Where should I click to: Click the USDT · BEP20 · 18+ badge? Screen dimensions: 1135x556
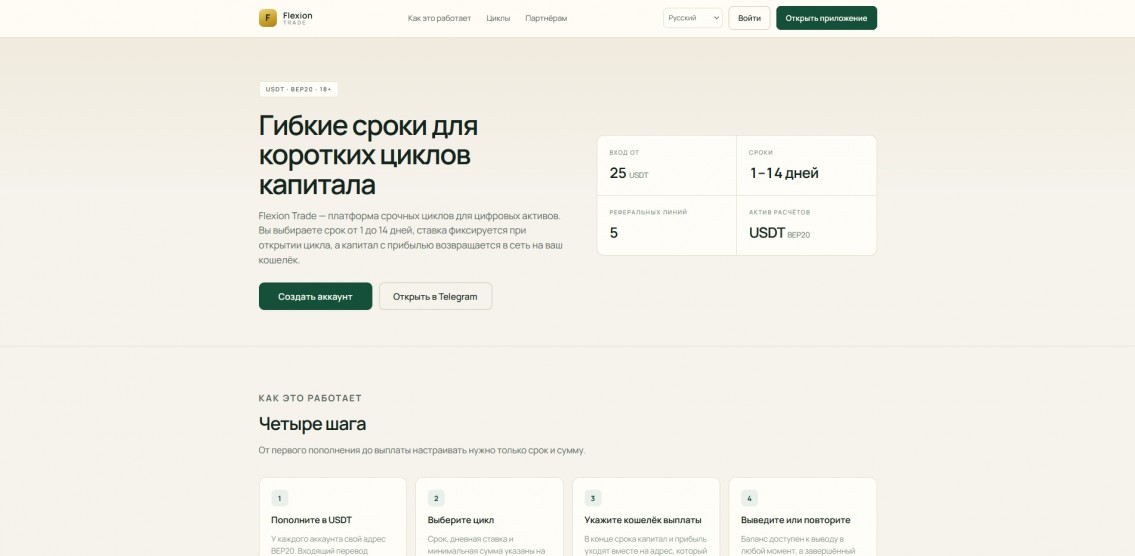pyautogui.click(x=298, y=89)
